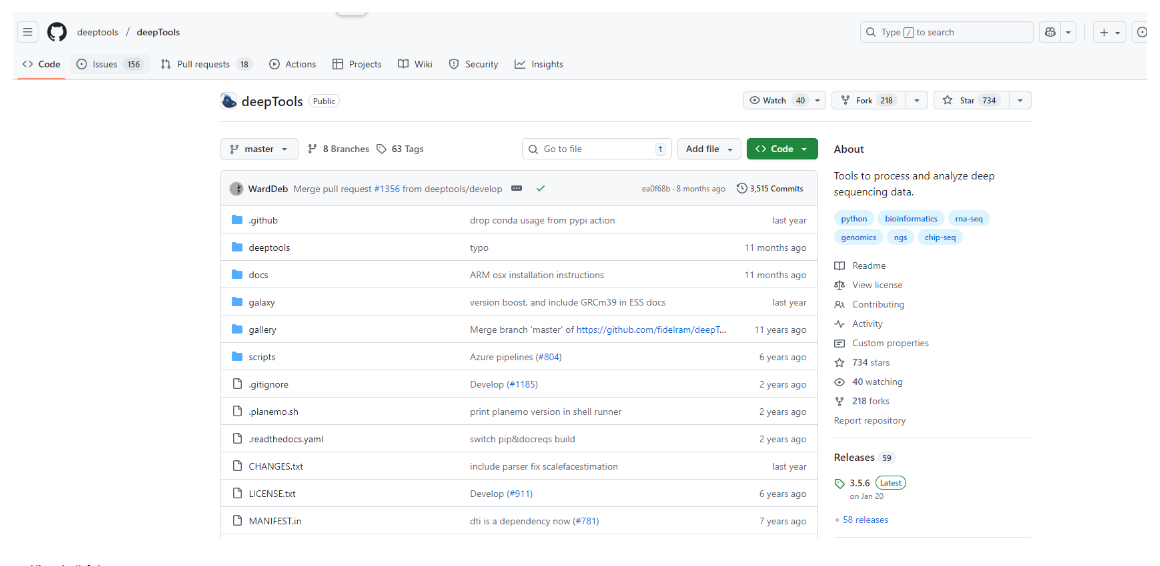
Task: Open the Insights tab
Action: [x=539, y=64]
